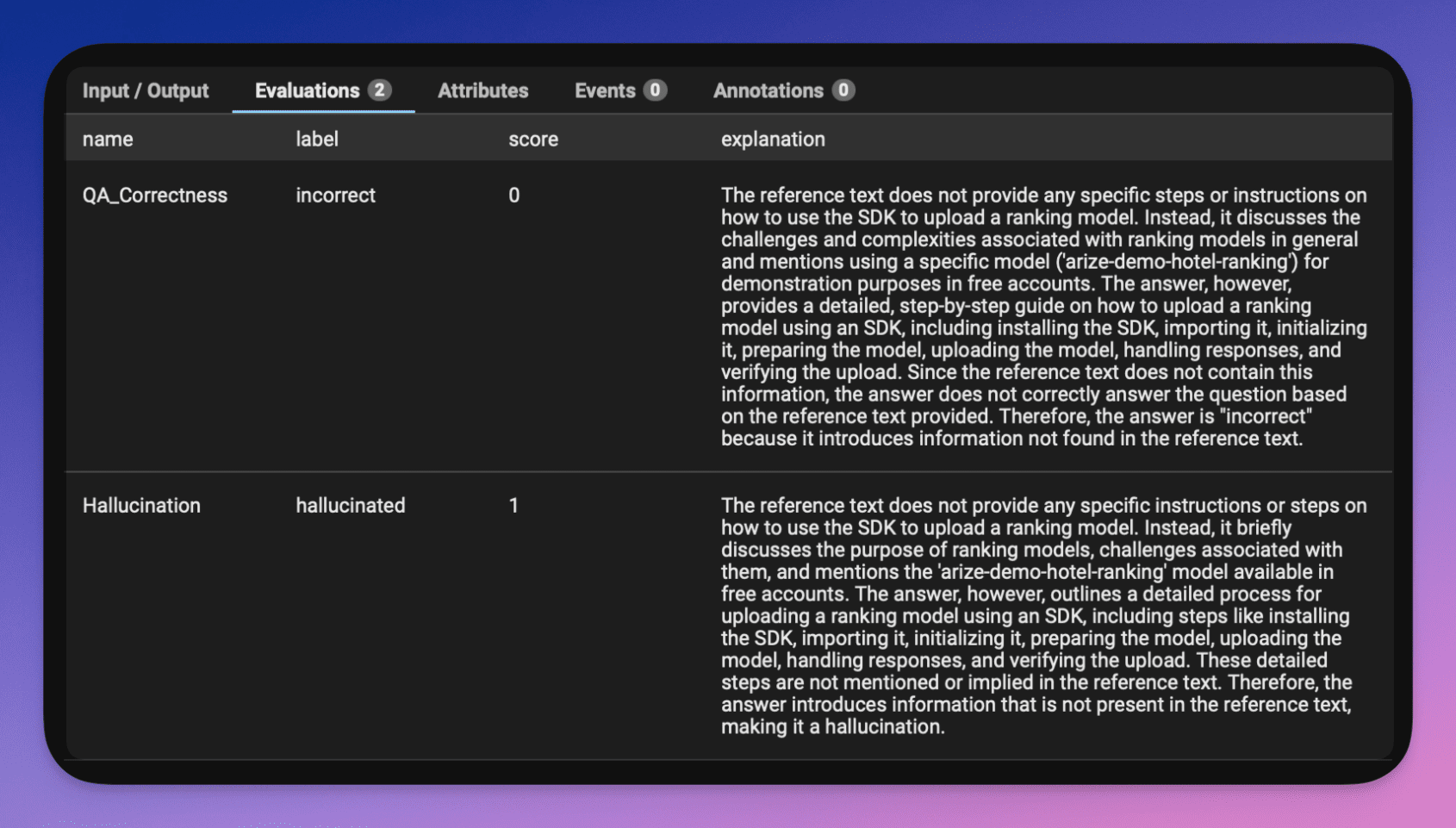Select the Hallucination evaluation name

141,506
